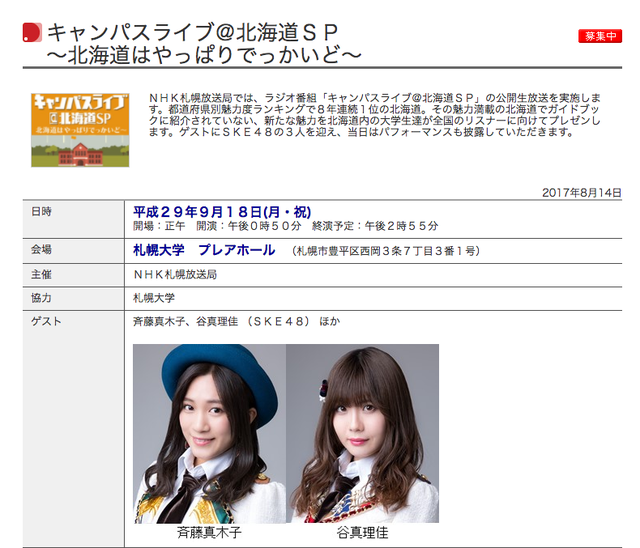This screenshot has width=640, height=548.
Task: Select the subtitle 北海道はやっぱりでっかいど
Action: 204,55
